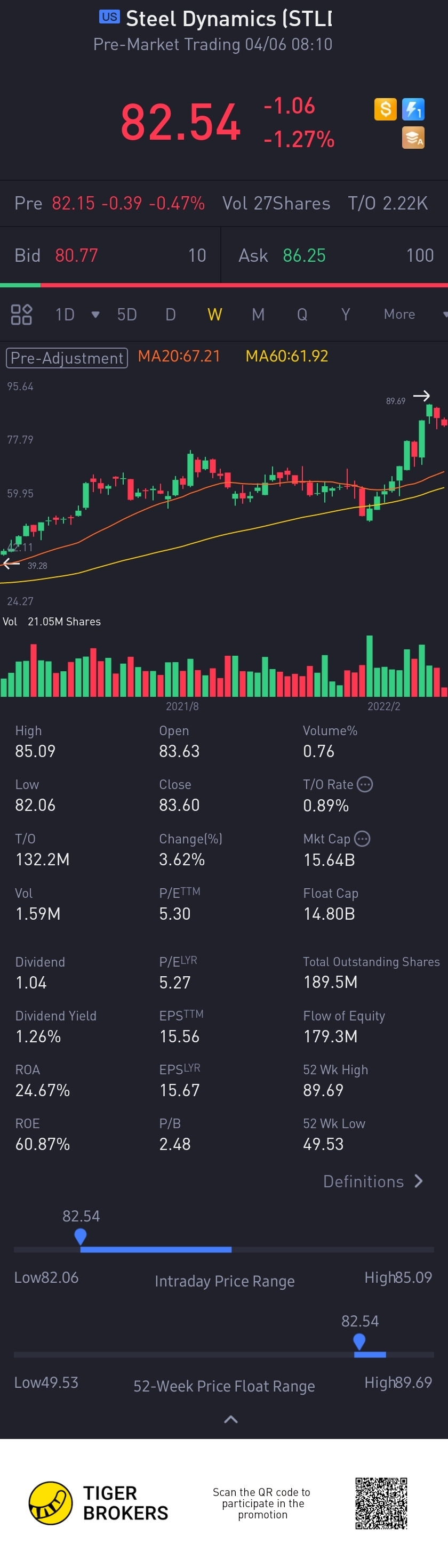
Task: Tap the Vol 21.05M Shares label
Action: [52, 622]
